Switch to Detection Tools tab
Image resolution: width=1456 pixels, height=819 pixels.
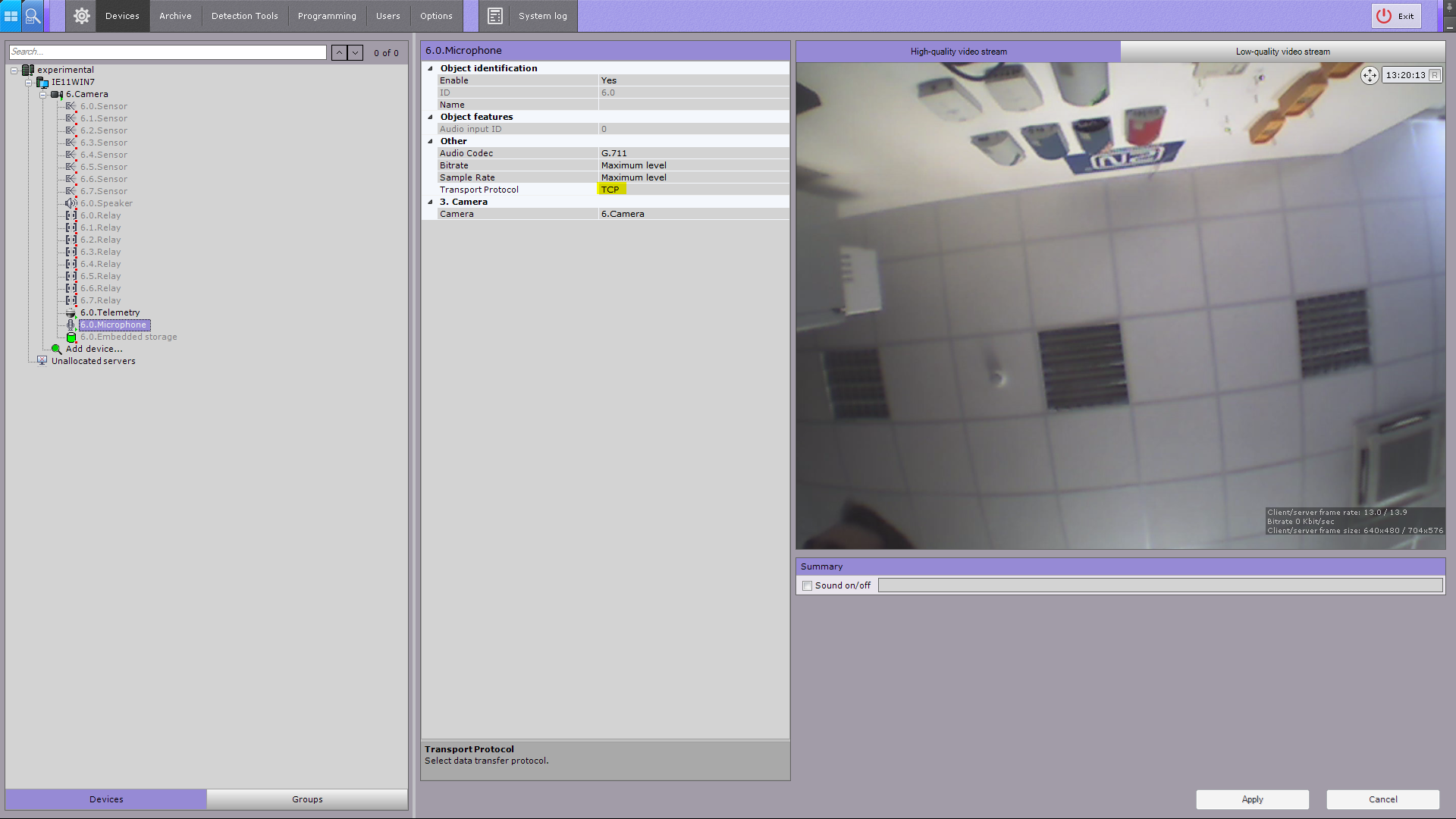(244, 16)
